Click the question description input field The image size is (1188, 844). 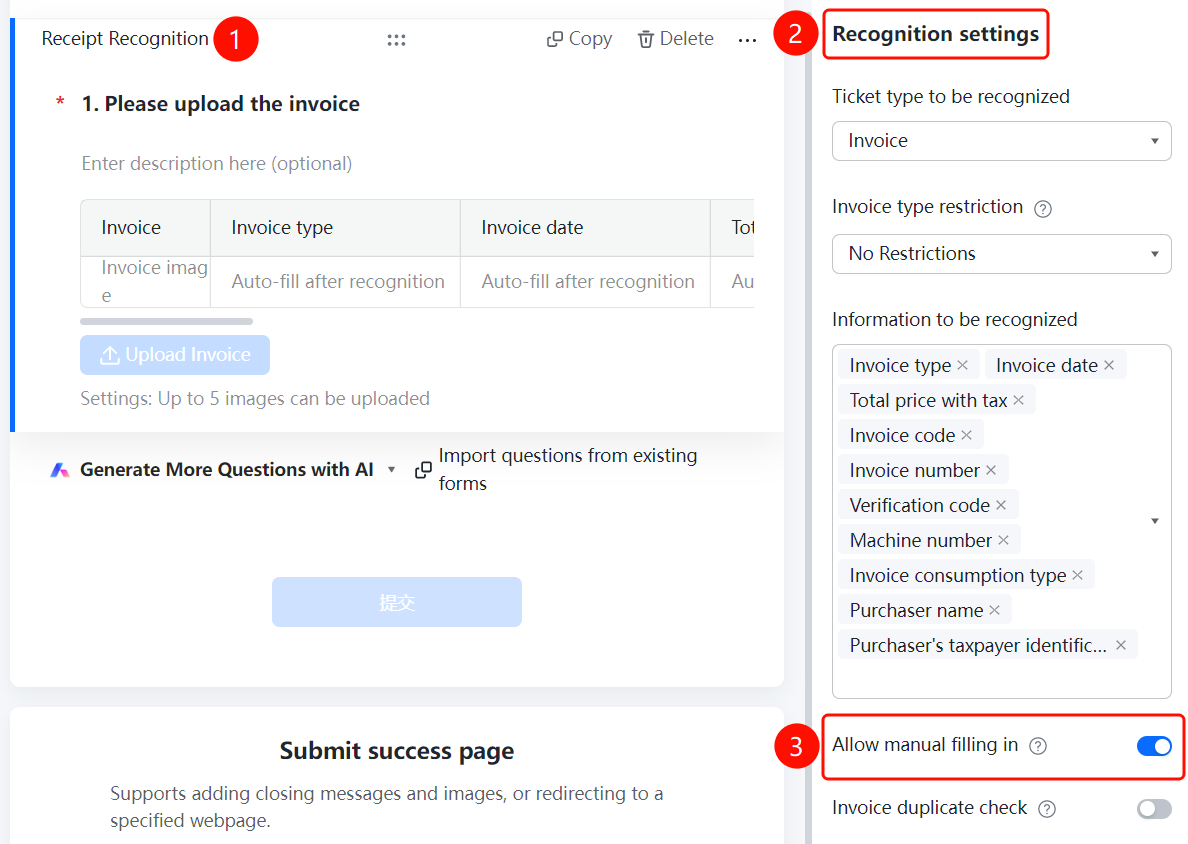pyautogui.click(x=217, y=164)
